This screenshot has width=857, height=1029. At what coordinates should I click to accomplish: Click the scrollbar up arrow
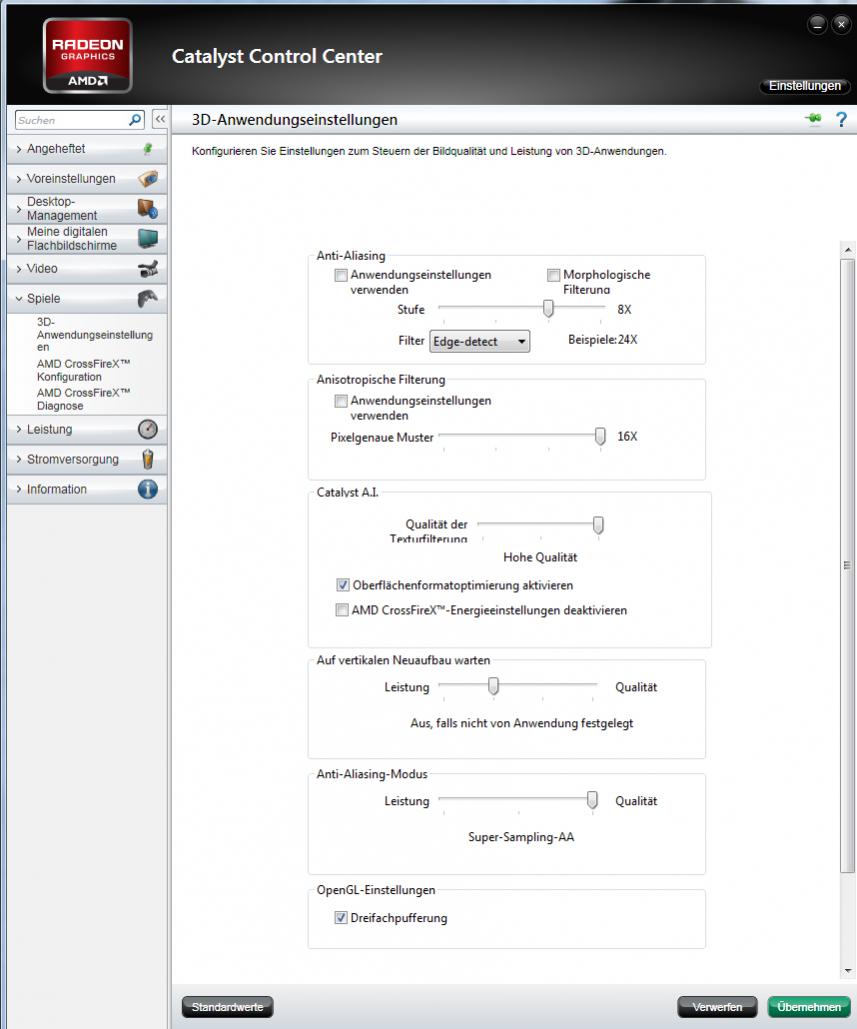click(x=848, y=250)
